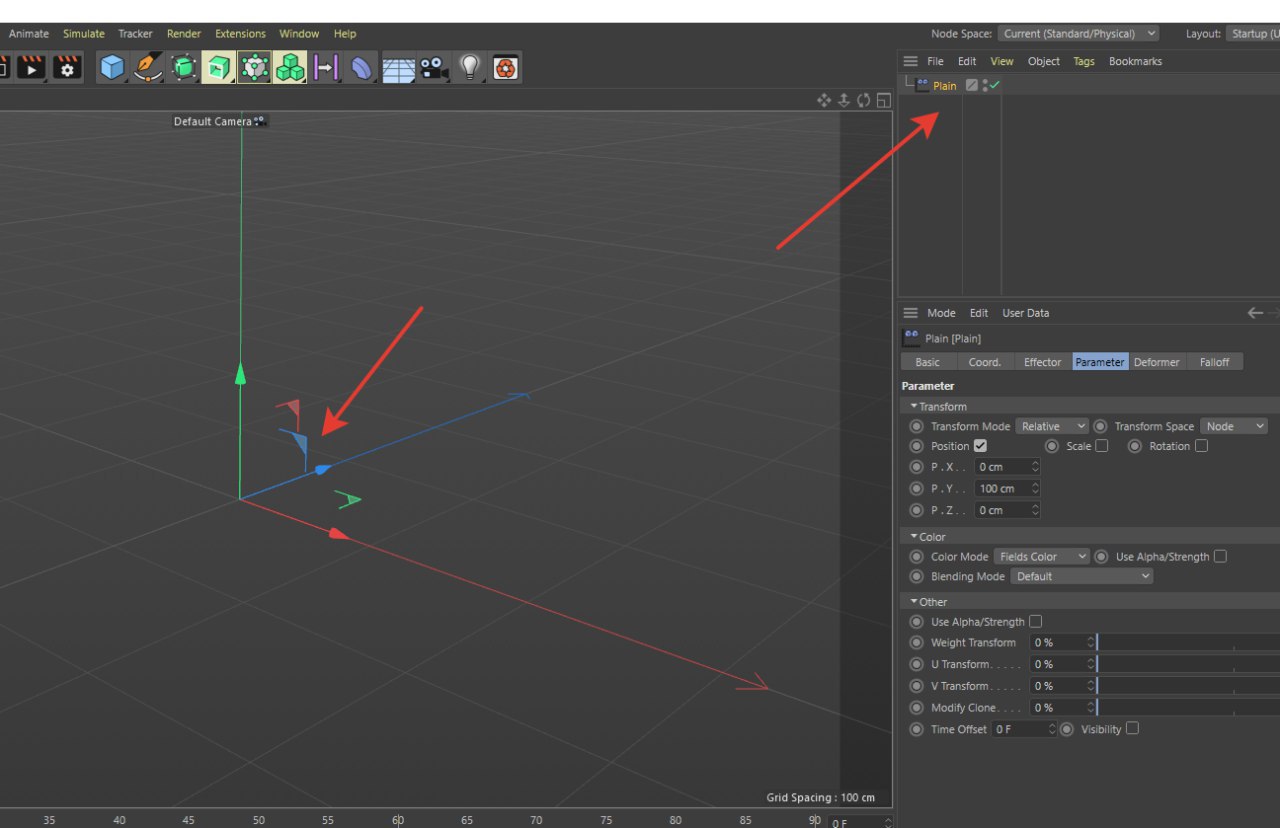Click the Camera object icon in toolbar
The height and width of the screenshot is (828, 1280).
tap(434, 67)
